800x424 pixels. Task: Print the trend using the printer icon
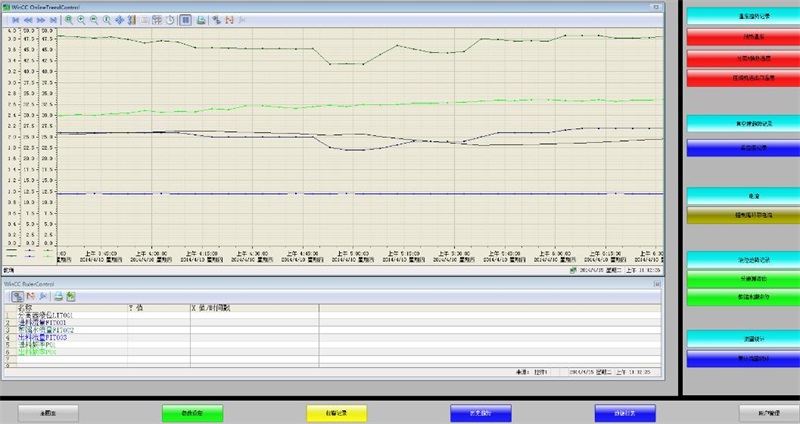tap(201, 19)
